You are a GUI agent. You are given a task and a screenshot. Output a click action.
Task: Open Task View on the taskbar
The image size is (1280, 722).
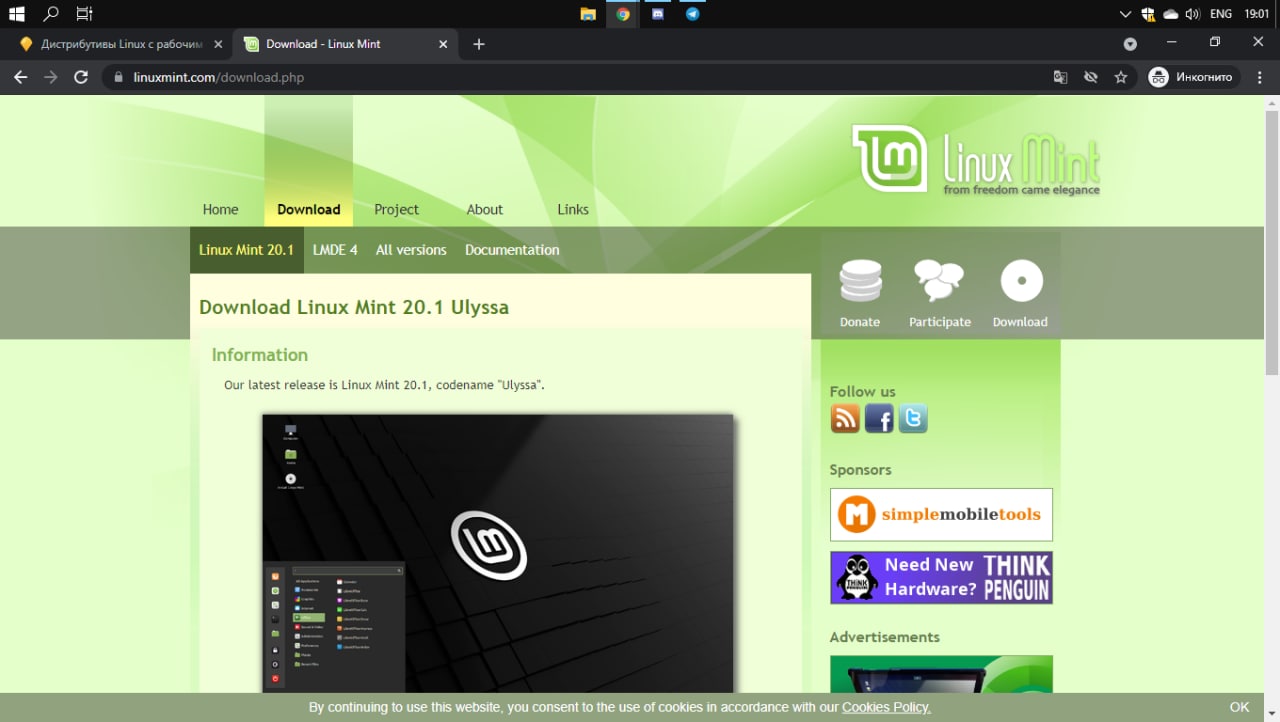tap(84, 14)
